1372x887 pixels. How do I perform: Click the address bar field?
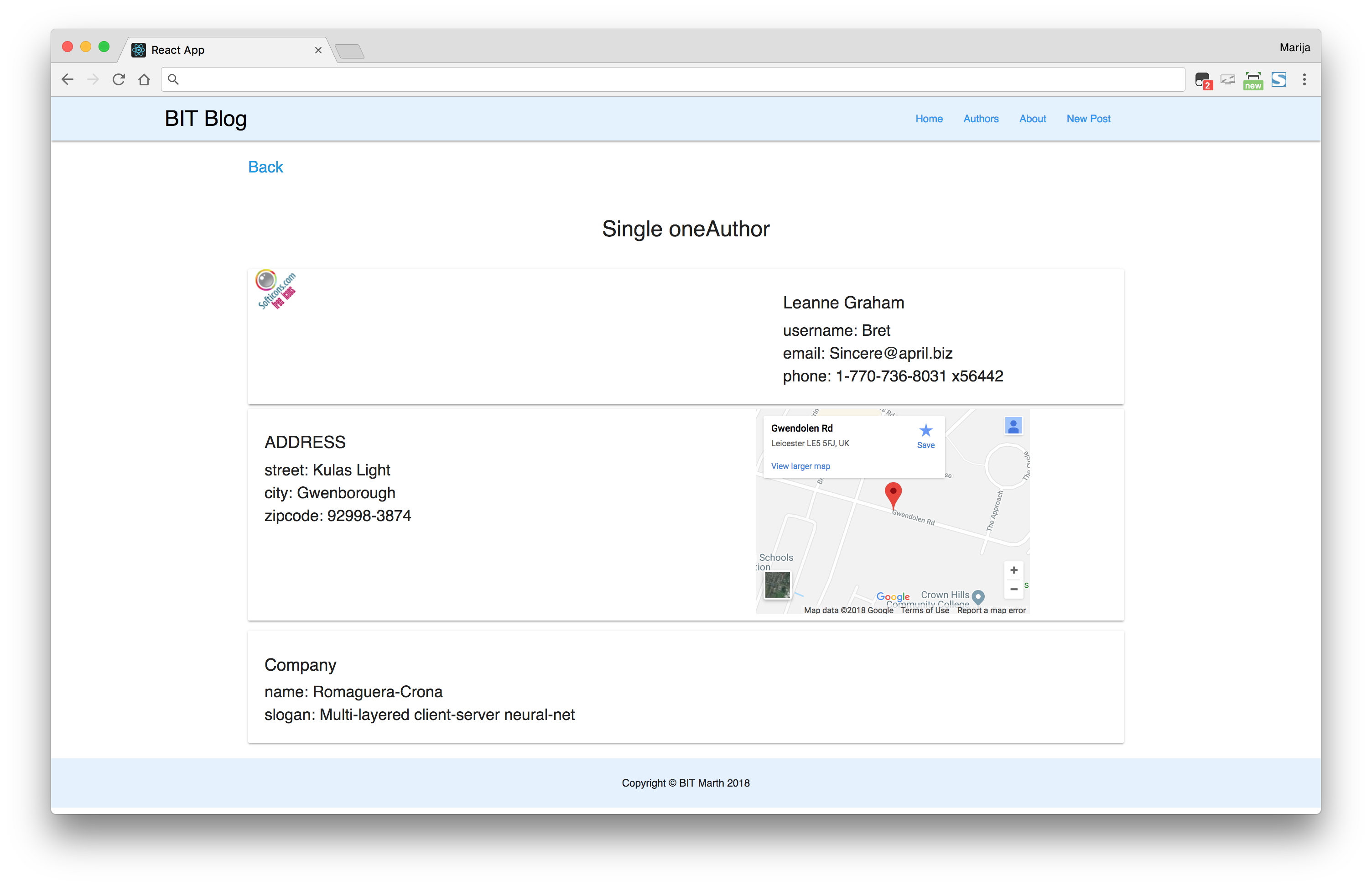point(674,79)
